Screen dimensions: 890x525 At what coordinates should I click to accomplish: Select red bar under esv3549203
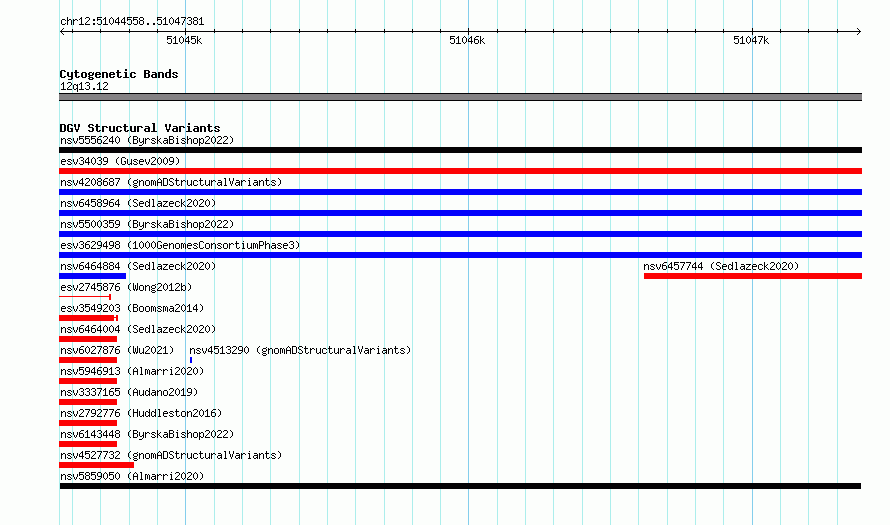pos(89,318)
